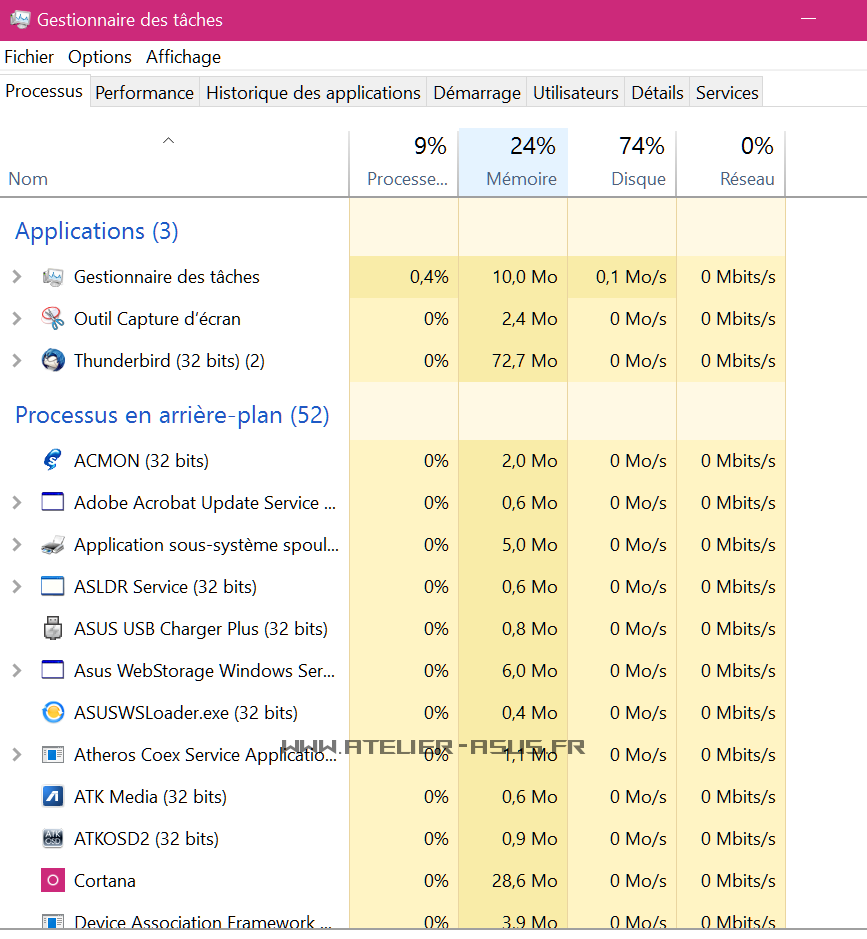Switch to the Démarrage tab
The image size is (867, 939).
pyautogui.click(x=476, y=93)
